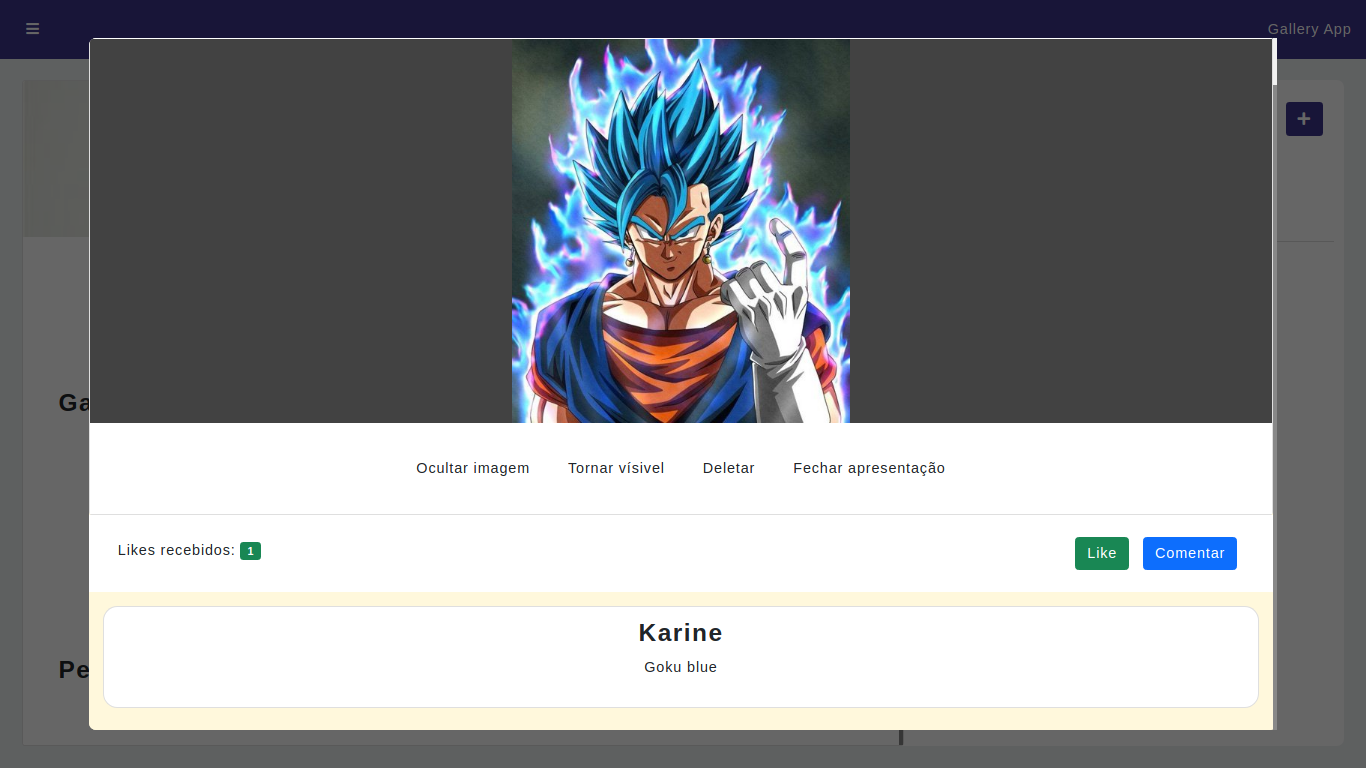Click the blue Comentar button

pyautogui.click(x=1190, y=553)
